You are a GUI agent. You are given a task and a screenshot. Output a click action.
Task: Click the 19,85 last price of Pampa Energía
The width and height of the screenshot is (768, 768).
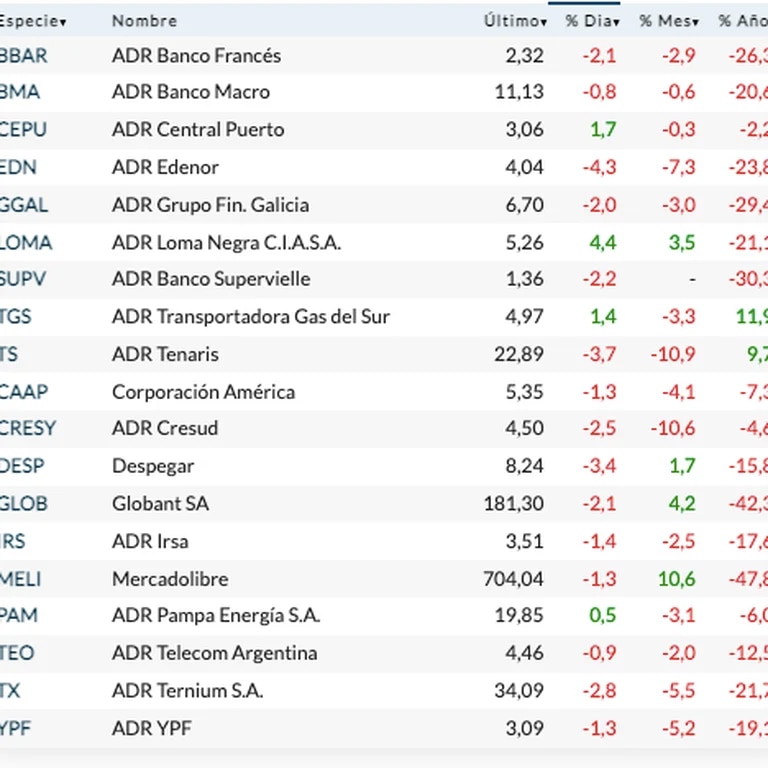tap(519, 616)
